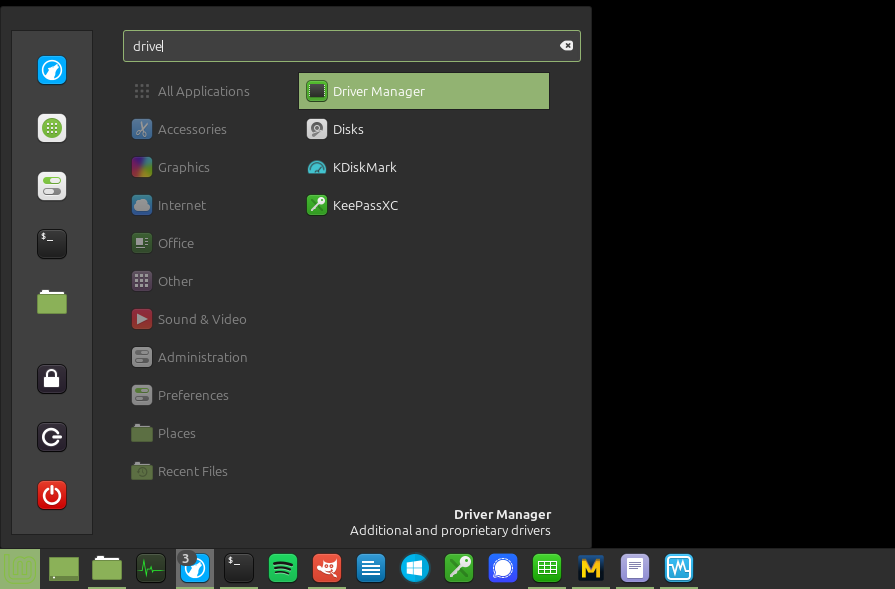Click the Windows logo icon in taskbar
This screenshot has width=895, height=589.
pyautogui.click(x=414, y=569)
